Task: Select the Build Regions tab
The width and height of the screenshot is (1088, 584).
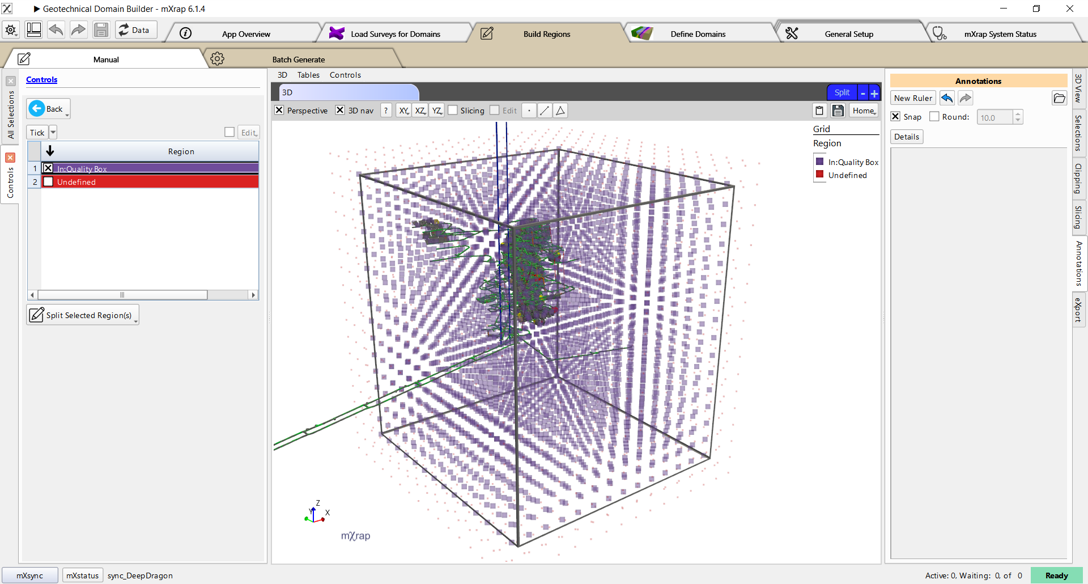Action: click(546, 33)
